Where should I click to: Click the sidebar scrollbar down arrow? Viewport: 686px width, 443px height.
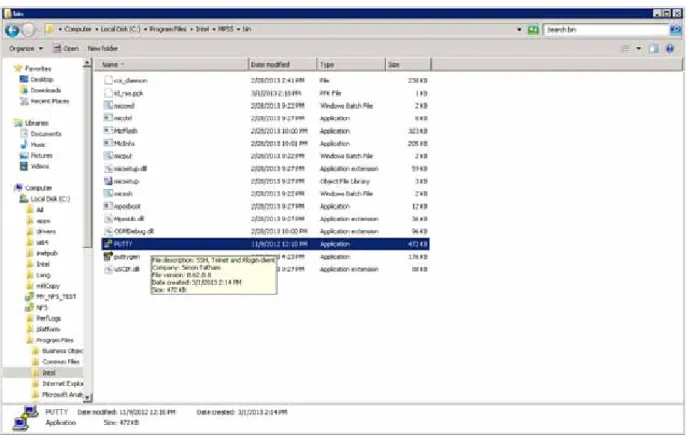tap(87, 398)
